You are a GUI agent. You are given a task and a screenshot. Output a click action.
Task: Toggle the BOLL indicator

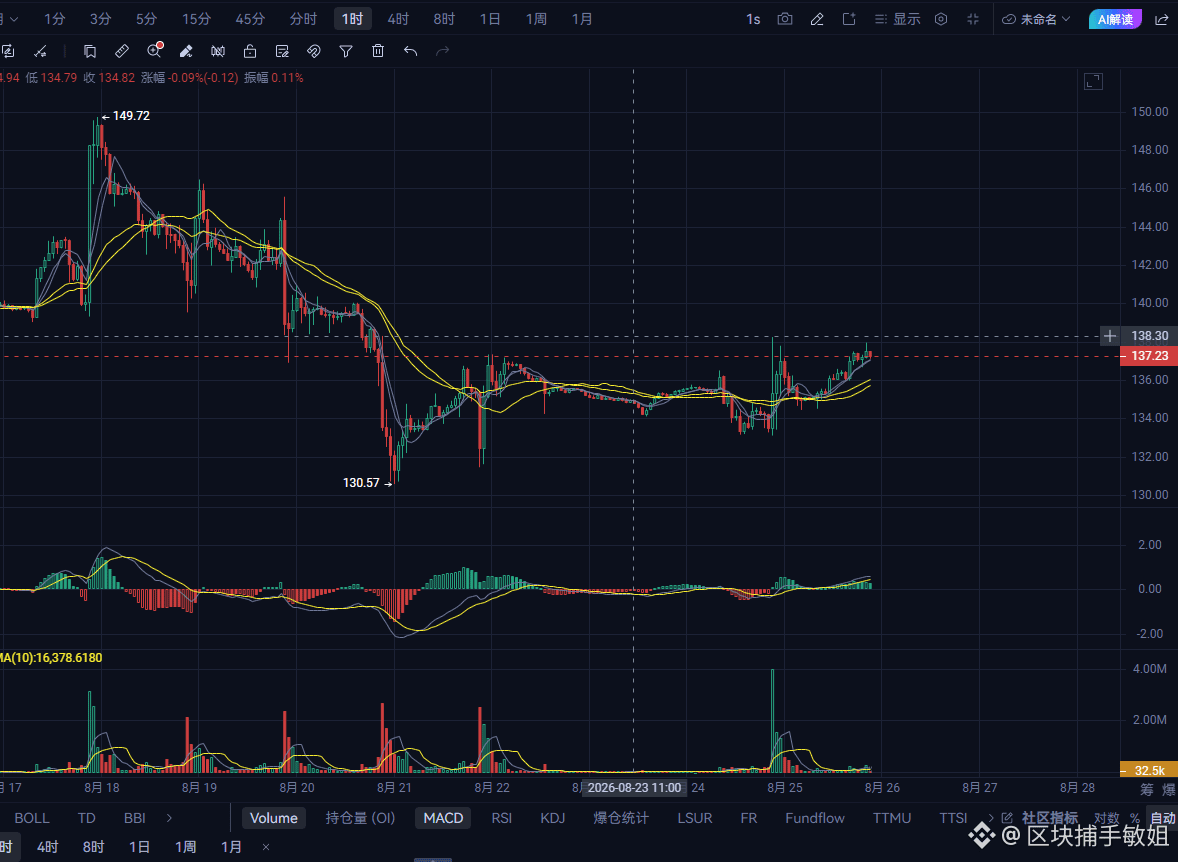[x=32, y=818]
